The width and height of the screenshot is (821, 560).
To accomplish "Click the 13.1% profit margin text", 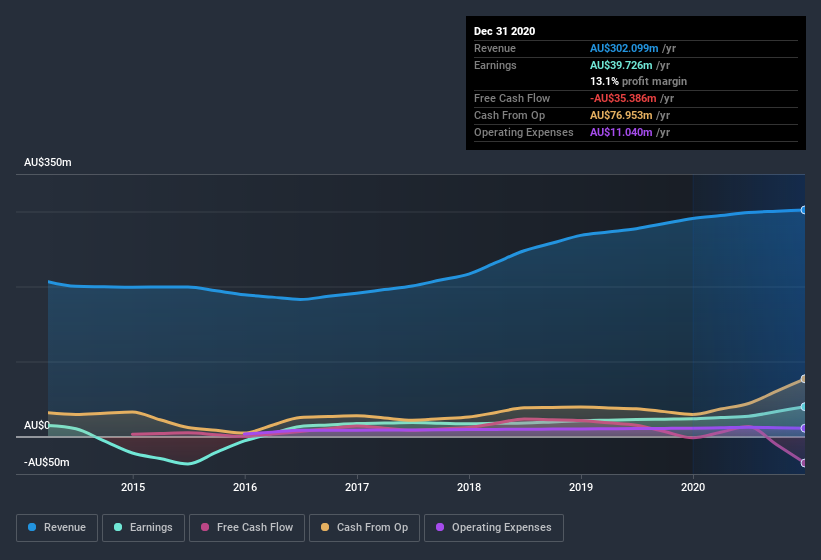I will pyautogui.click(x=638, y=81).
